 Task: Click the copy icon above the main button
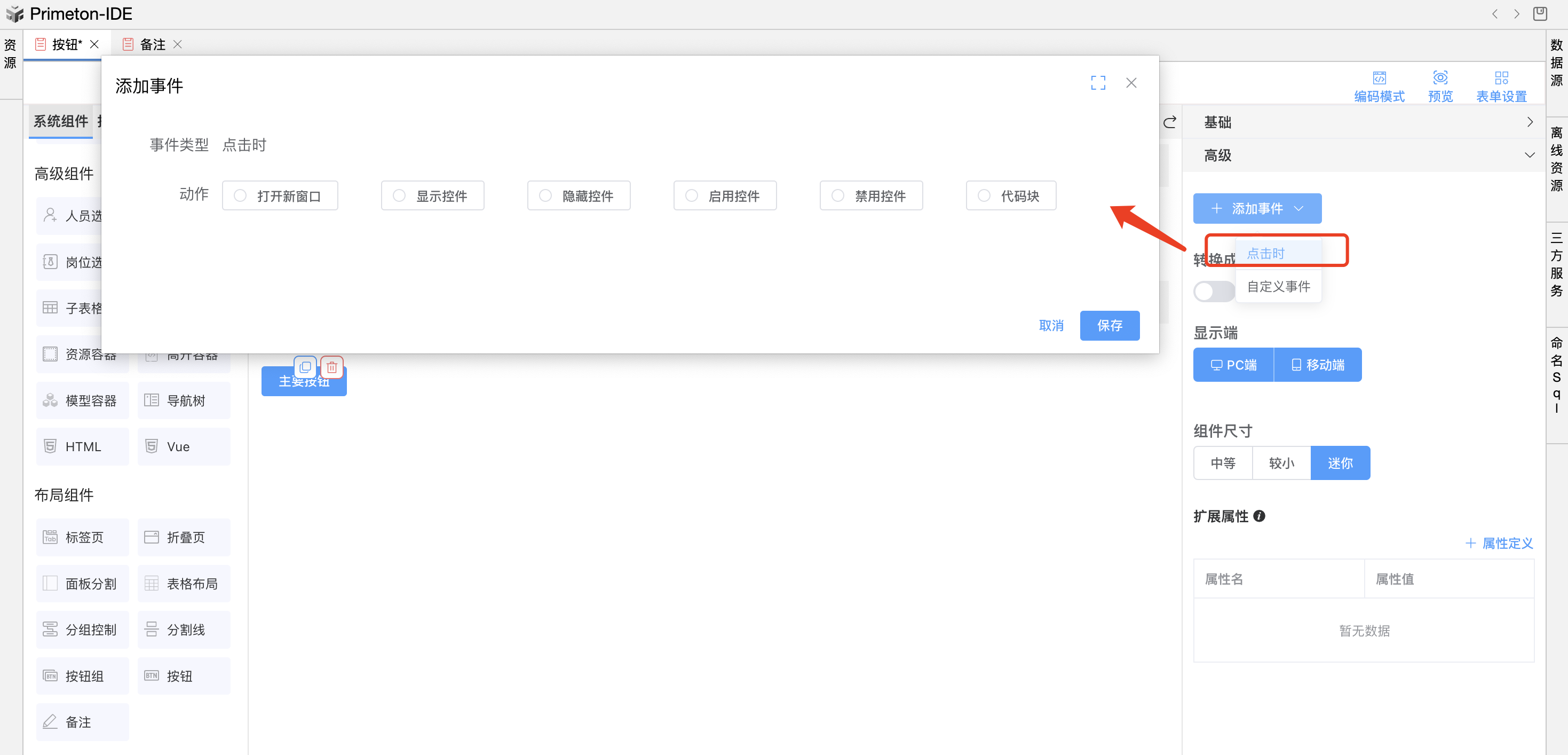tap(306, 366)
